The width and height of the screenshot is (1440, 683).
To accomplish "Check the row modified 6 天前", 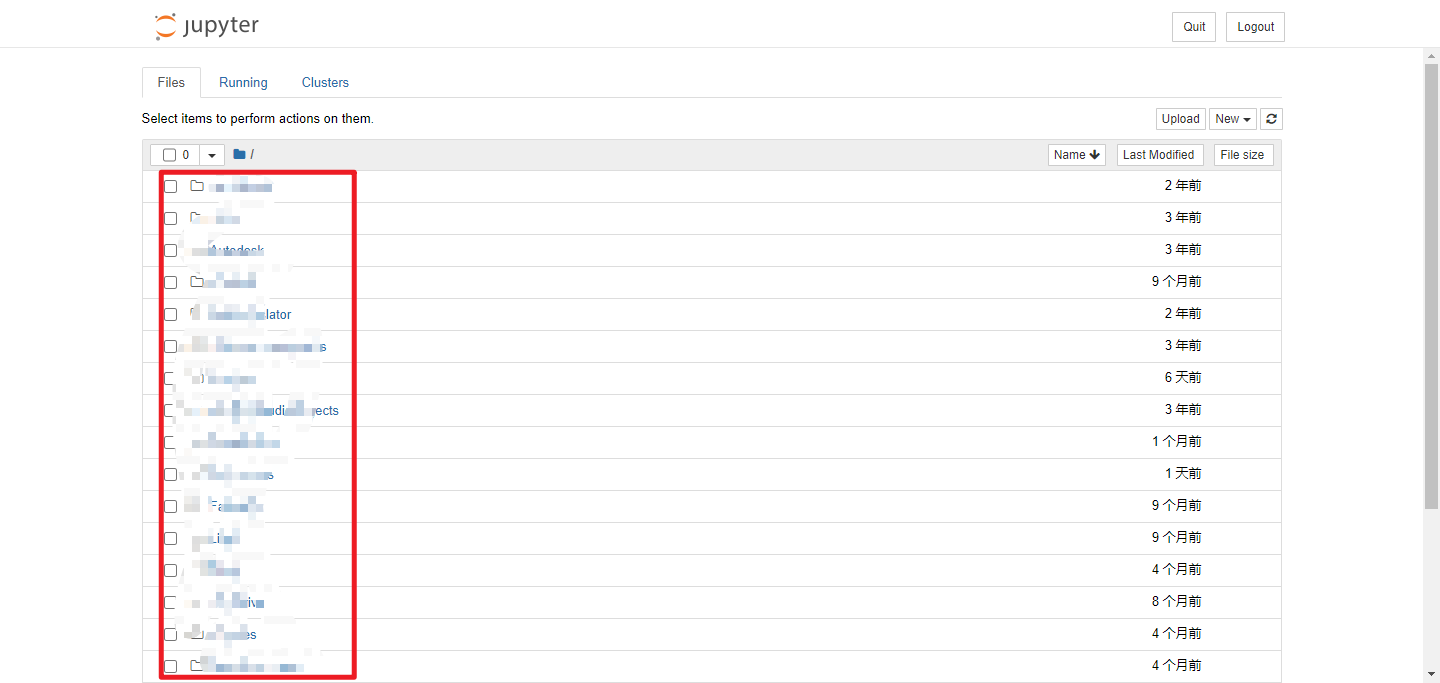I will (x=170, y=378).
